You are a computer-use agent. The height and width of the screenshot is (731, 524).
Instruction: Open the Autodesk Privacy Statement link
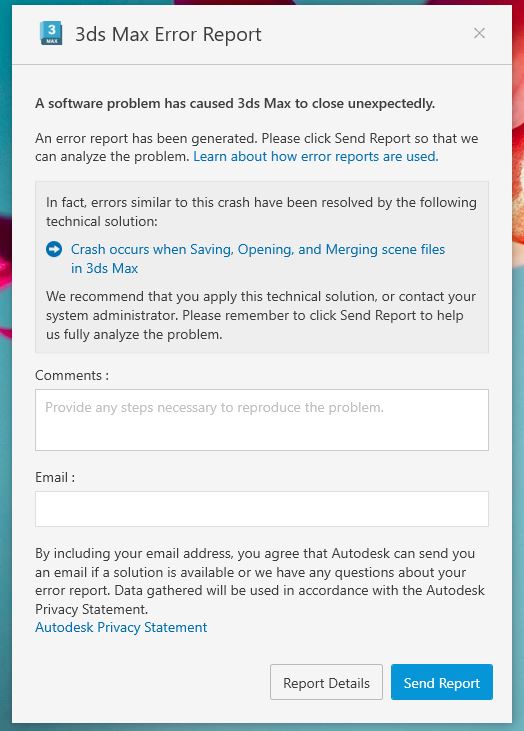(121, 628)
